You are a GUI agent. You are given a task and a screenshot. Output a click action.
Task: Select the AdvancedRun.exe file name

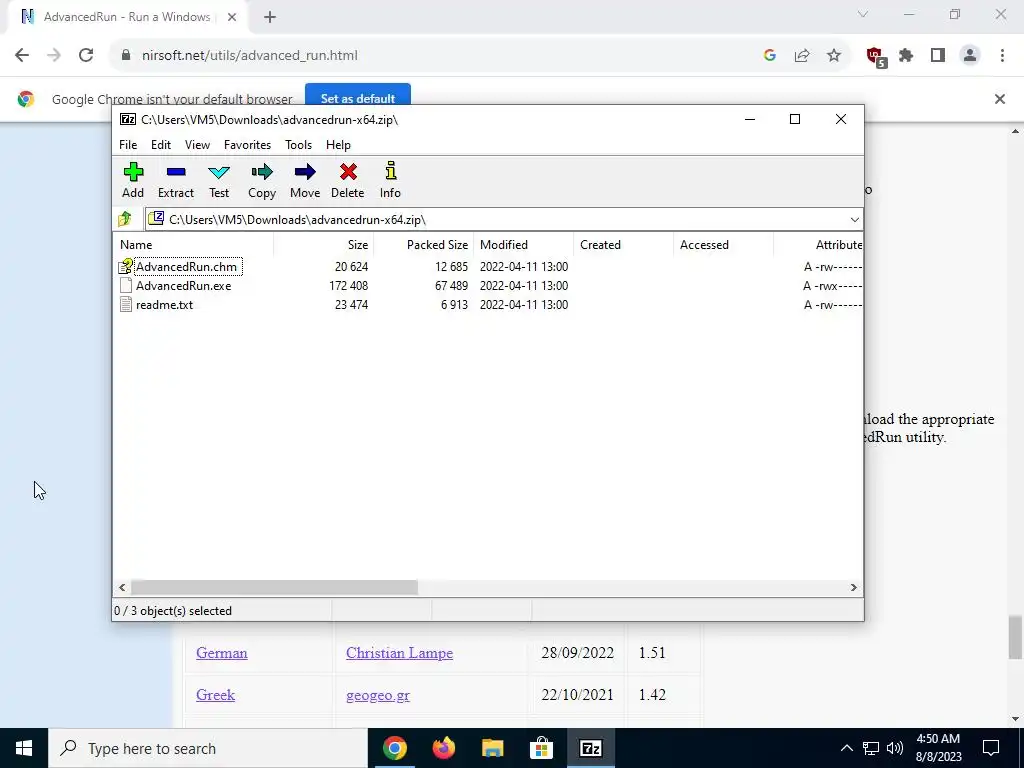[x=184, y=285]
